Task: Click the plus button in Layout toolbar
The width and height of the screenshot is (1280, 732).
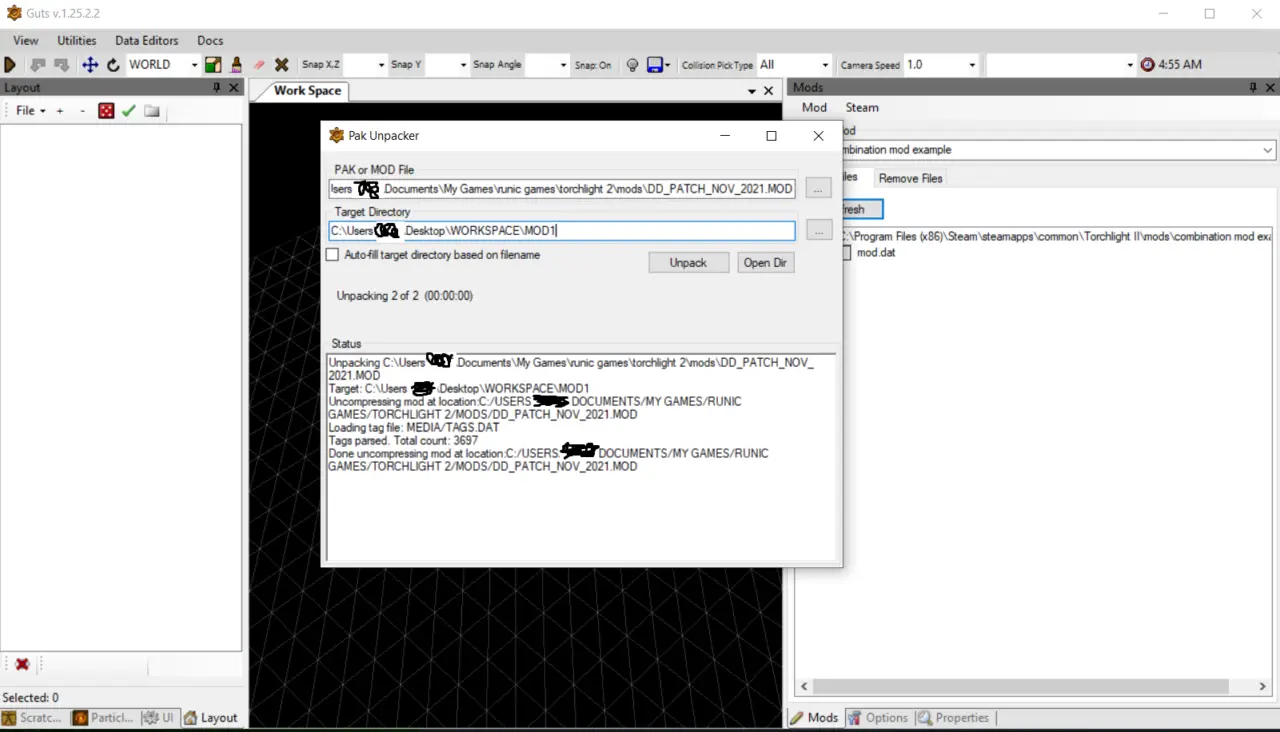Action: coord(60,110)
